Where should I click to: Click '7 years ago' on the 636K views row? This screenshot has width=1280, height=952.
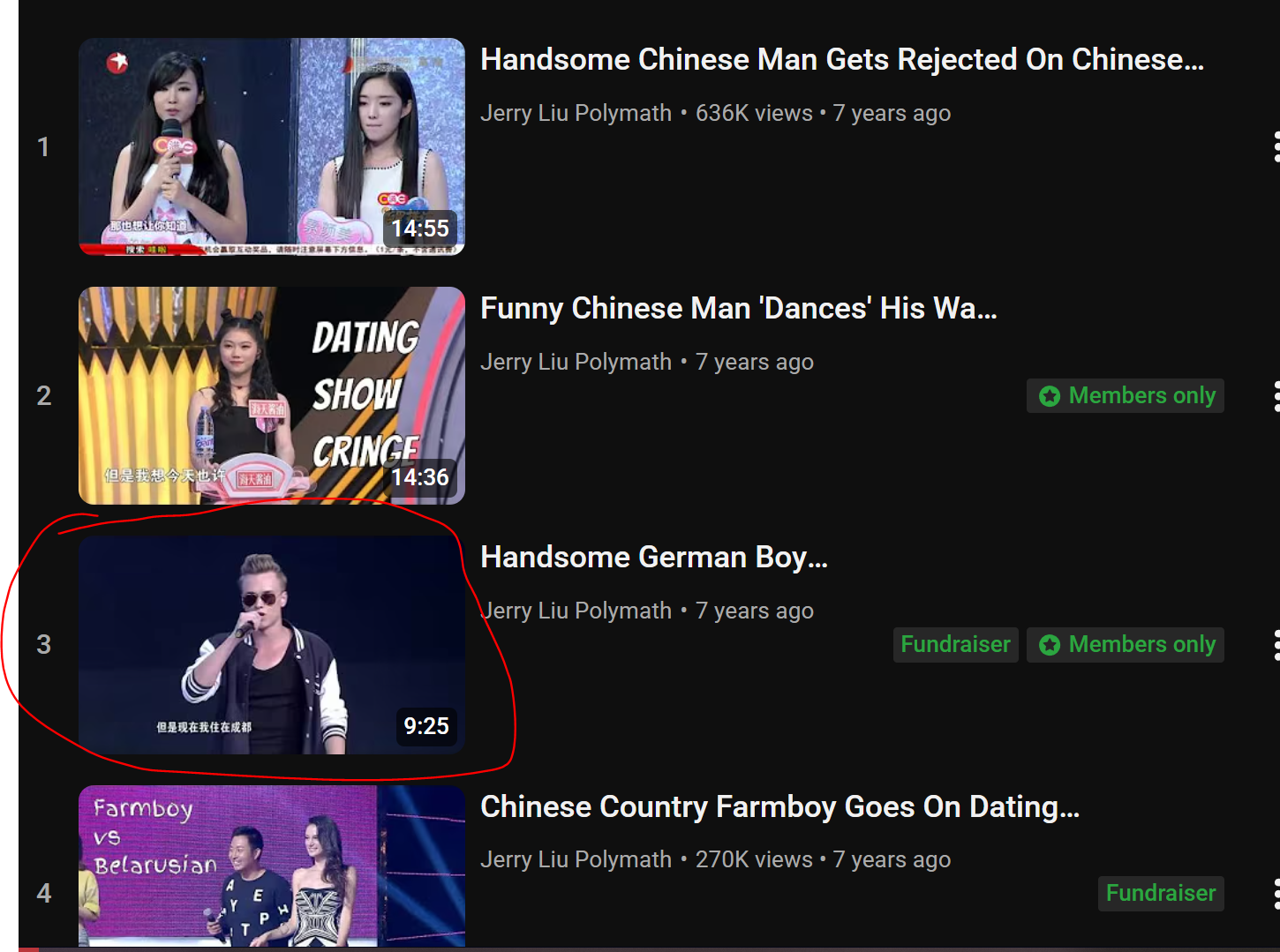pos(892,113)
